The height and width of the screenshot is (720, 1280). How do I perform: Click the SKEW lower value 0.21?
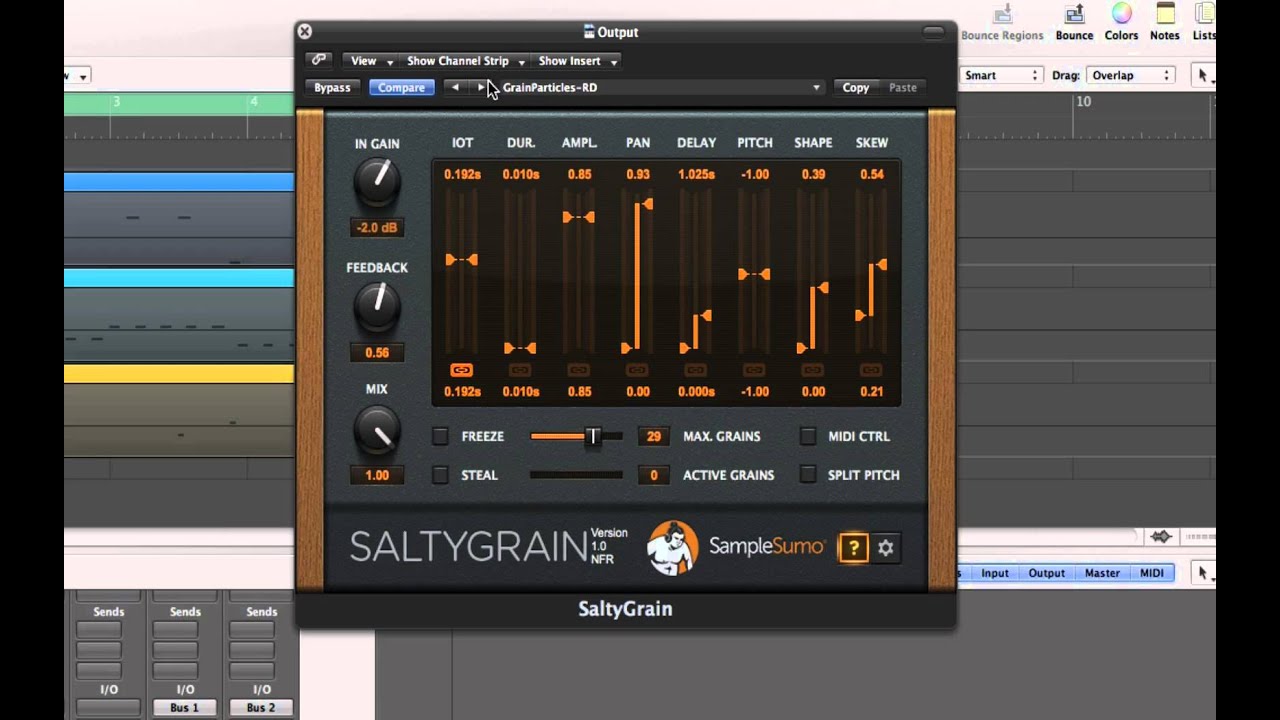[871, 392]
